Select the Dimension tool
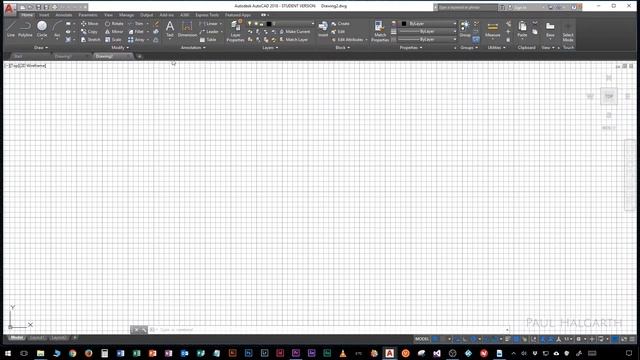 point(187,29)
